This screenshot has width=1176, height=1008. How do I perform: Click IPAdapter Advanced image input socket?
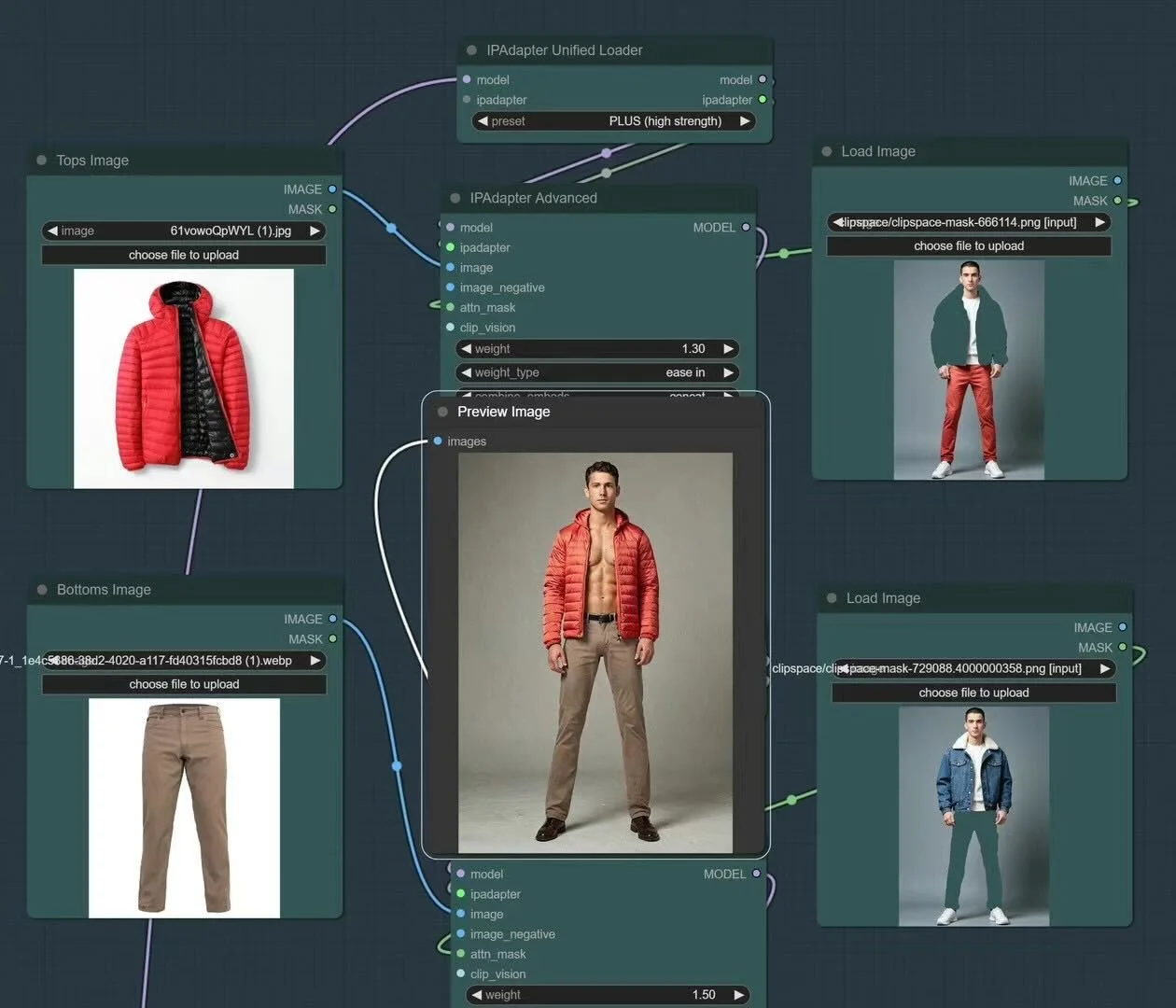coord(450,268)
